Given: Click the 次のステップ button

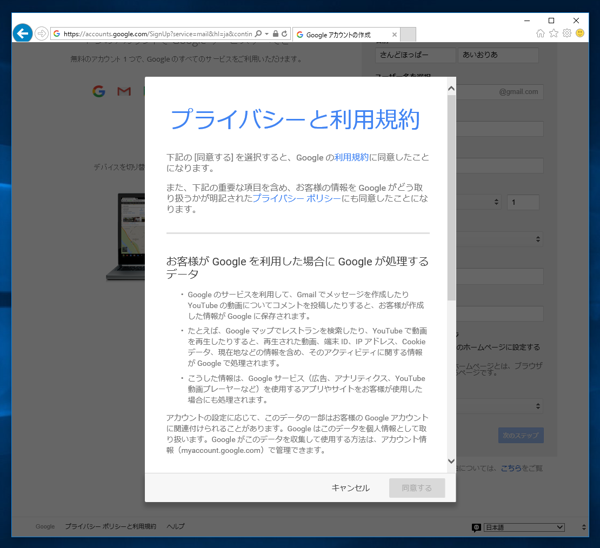Looking at the screenshot, I should [x=521, y=435].
